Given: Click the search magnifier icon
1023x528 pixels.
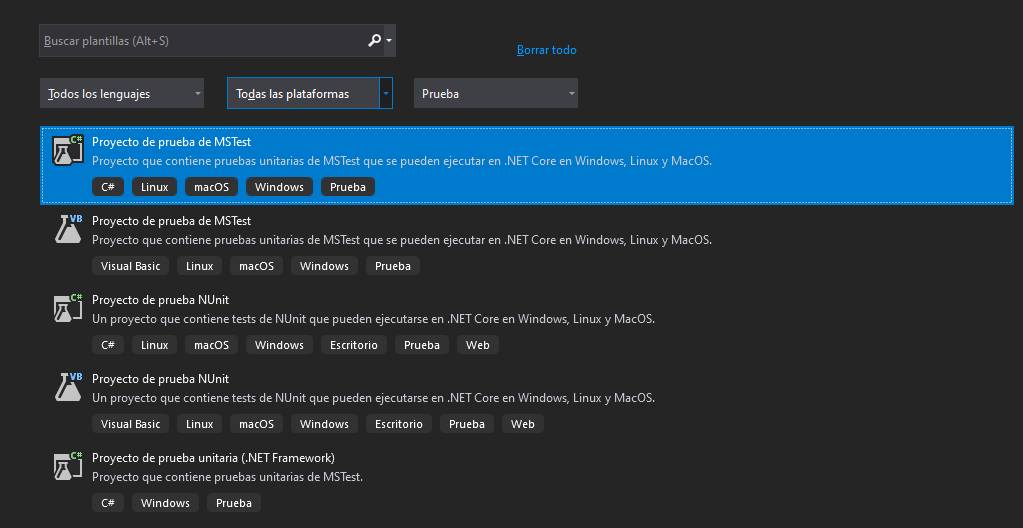Looking at the screenshot, I should point(374,40).
